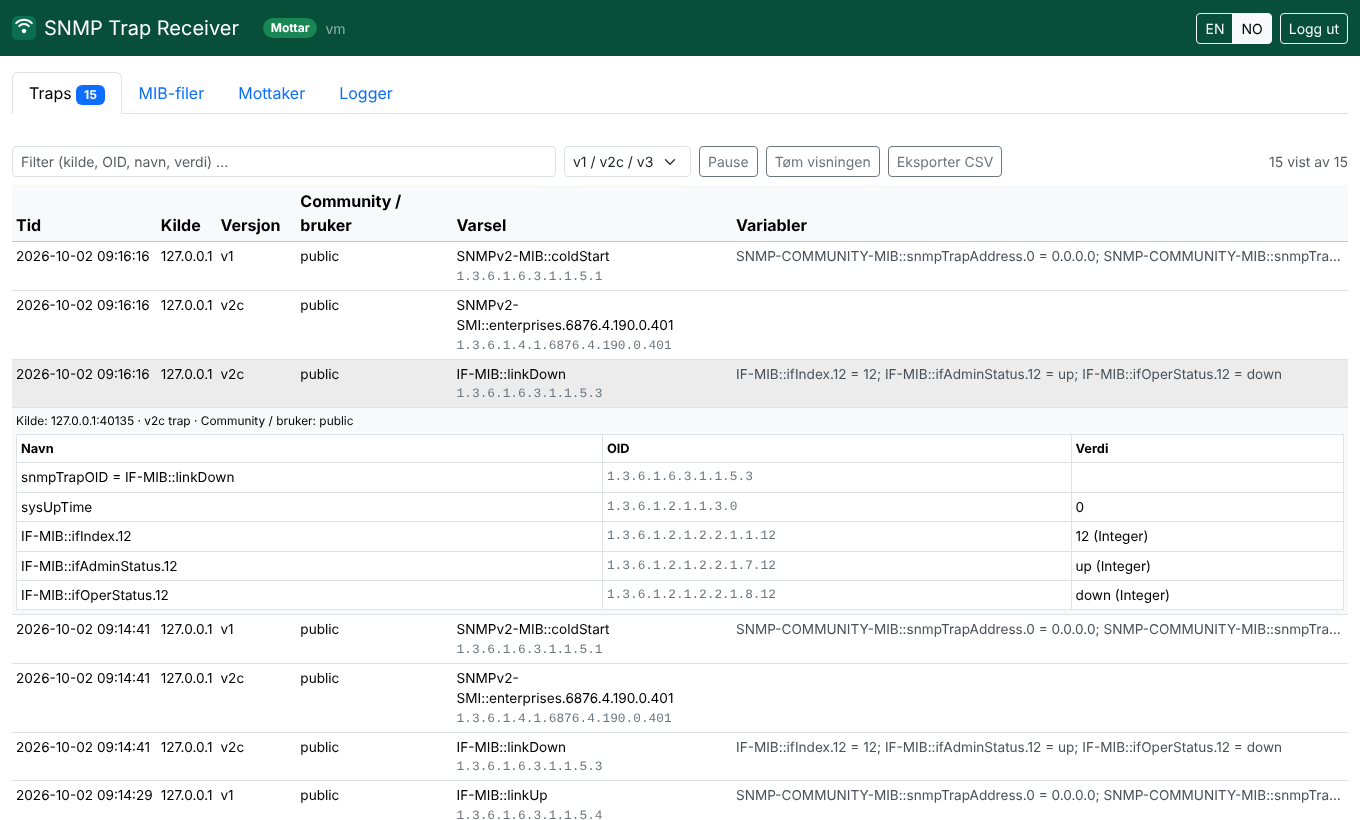Click OID 1.3.6.1.2.1.1.3.0 in details
This screenshot has height=820, width=1360.
[x=672, y=506]
